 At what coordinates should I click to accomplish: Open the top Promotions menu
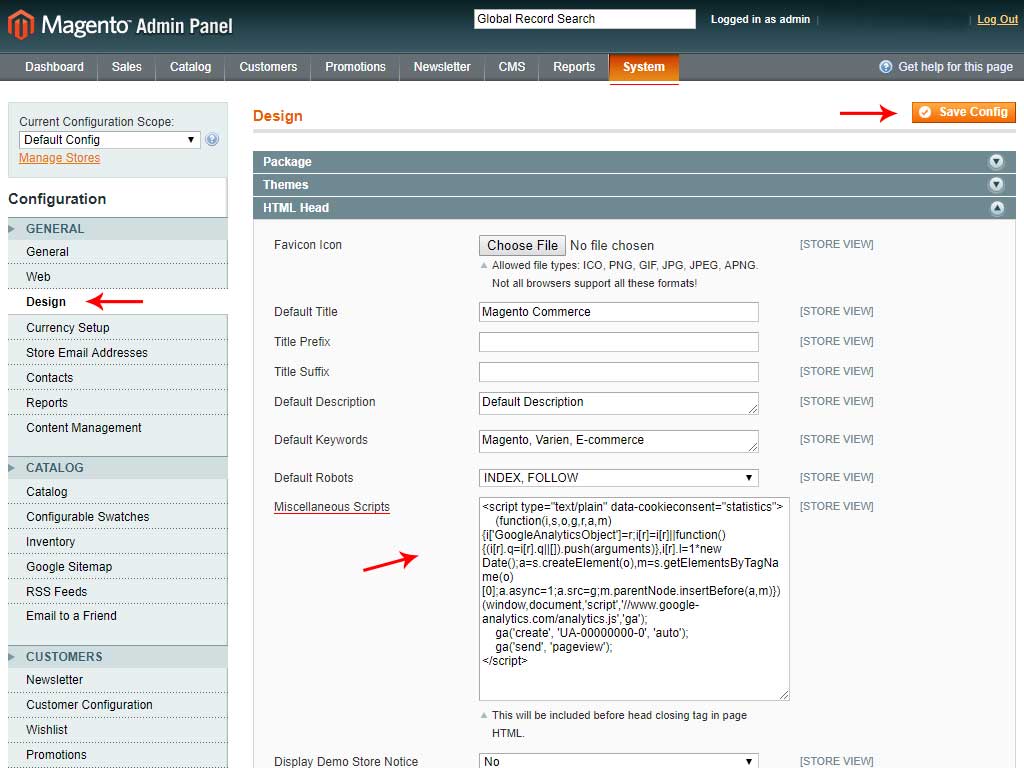coord(355,67)
